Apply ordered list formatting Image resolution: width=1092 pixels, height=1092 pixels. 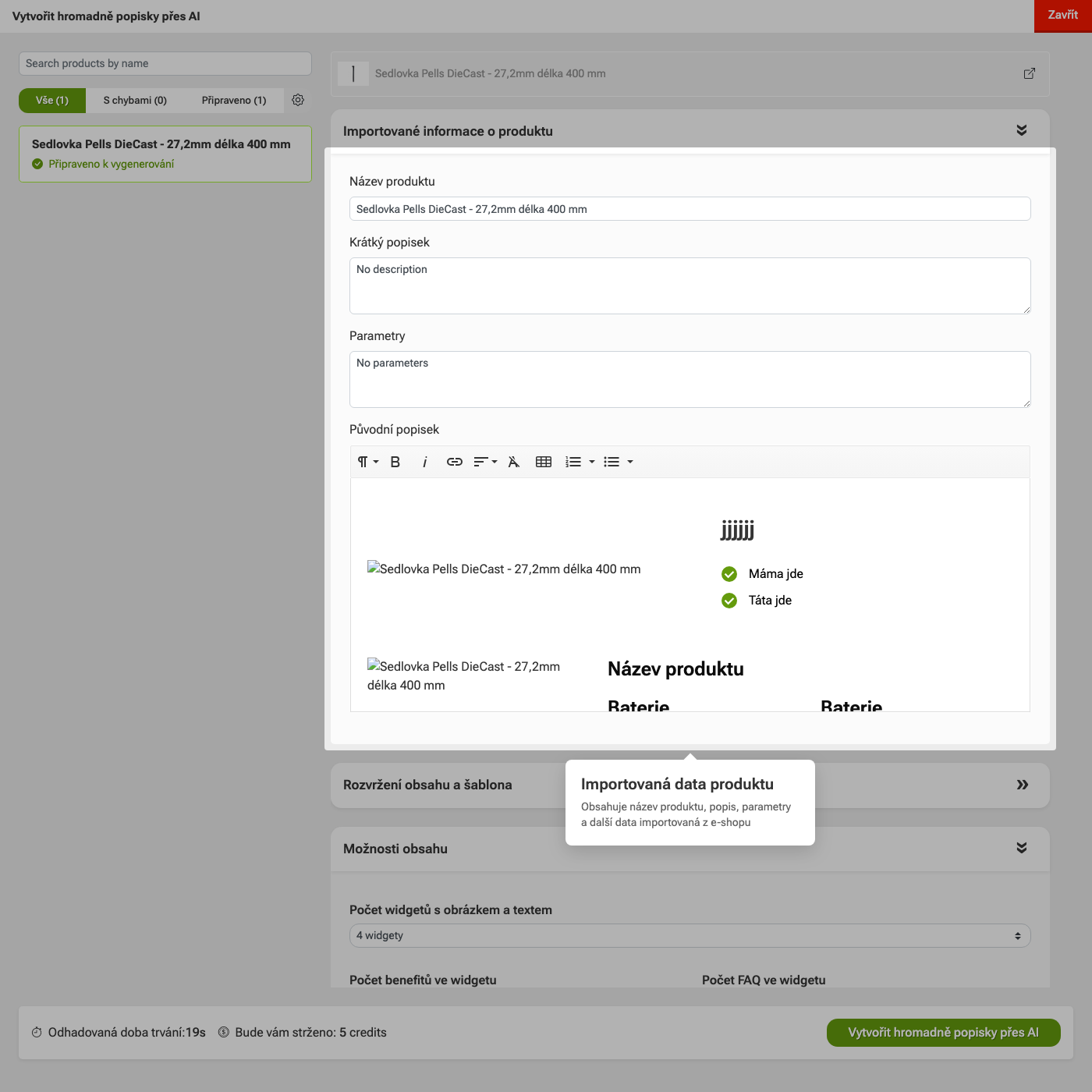pos(573,462)
